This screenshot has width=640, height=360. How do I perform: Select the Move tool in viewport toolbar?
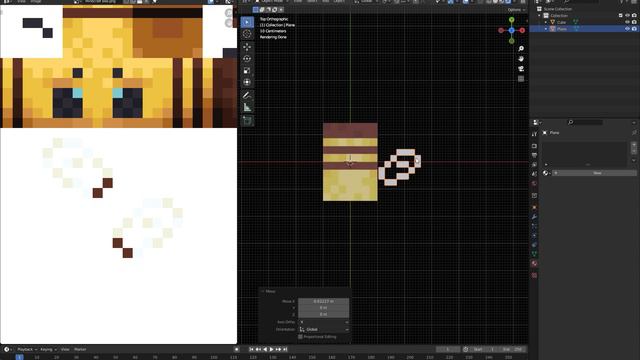click(247, 47)
